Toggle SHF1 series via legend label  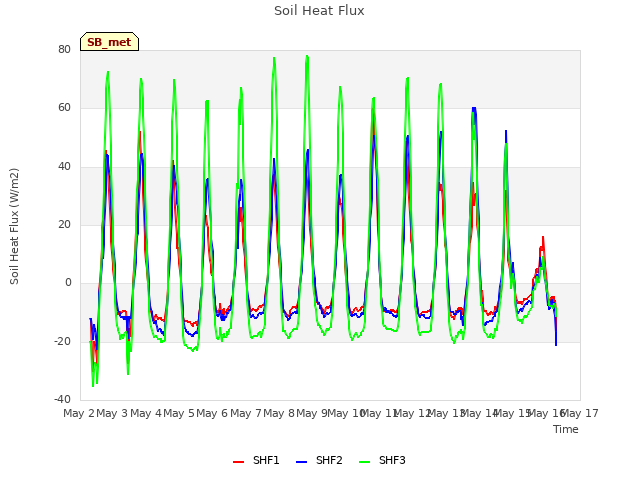[x=266, y=460]
